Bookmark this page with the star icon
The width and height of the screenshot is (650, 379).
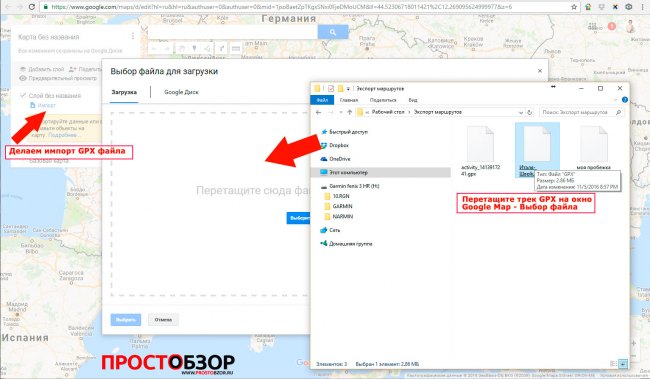point(574,7)
